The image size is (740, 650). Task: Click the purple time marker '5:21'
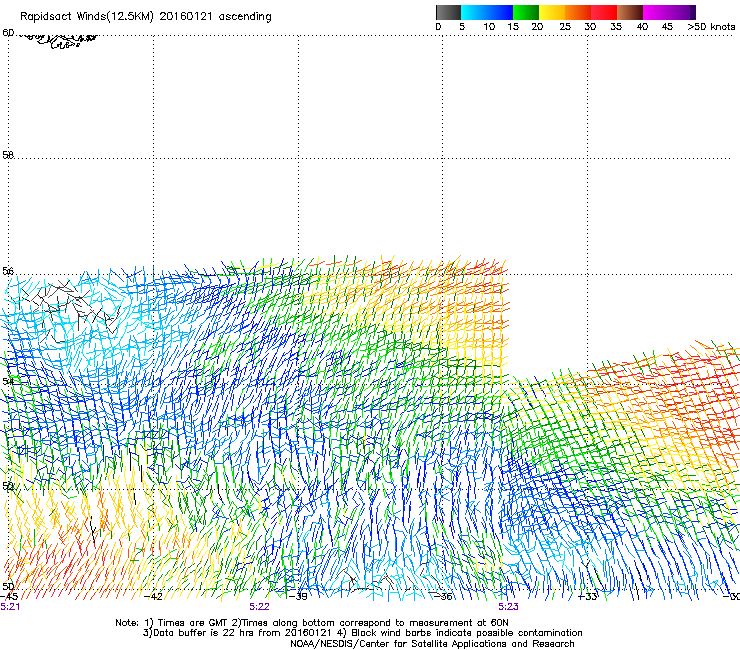(10, 607)
